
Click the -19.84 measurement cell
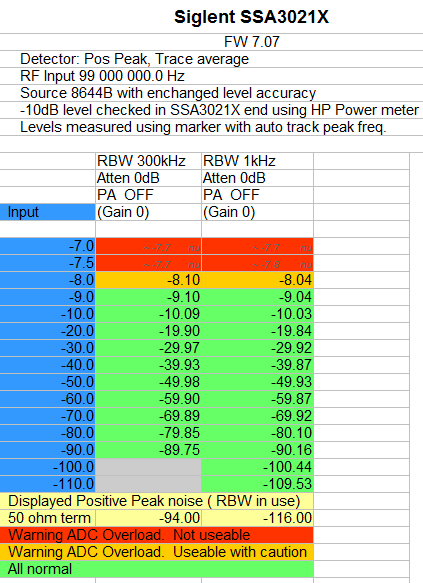tap(258, 331)
